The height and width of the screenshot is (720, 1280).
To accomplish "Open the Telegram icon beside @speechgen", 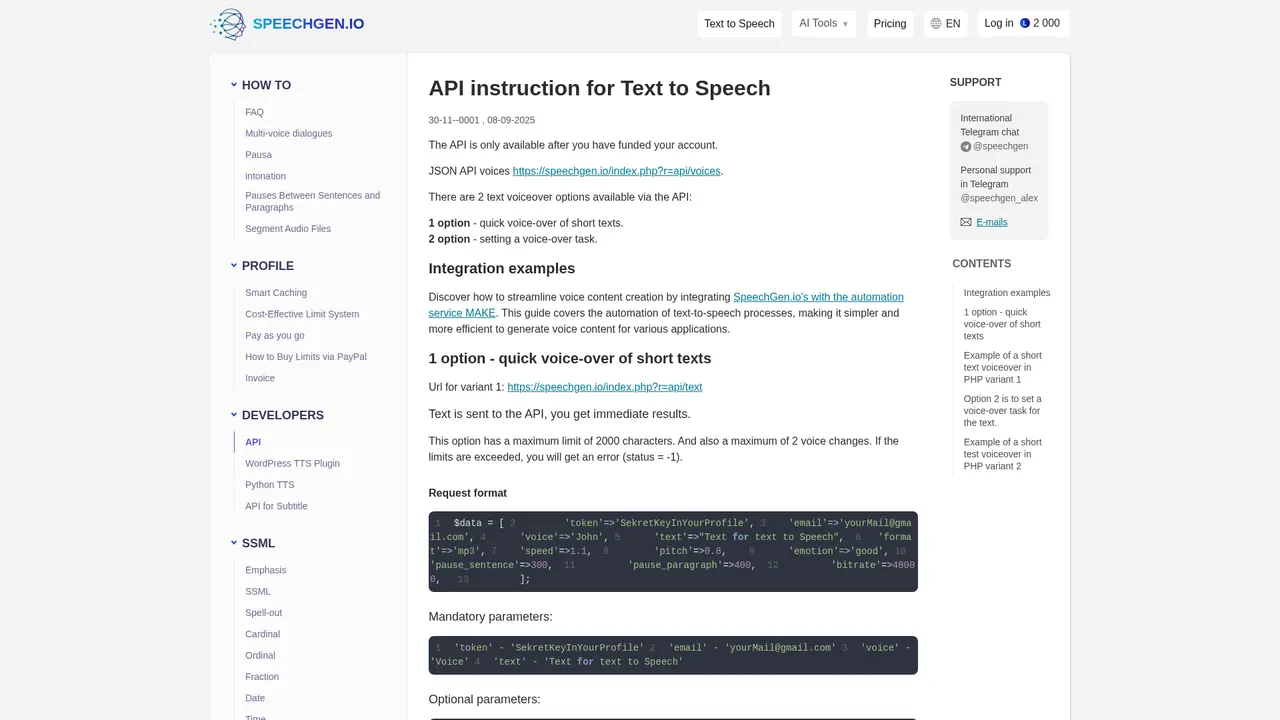I will coord(966,146).
